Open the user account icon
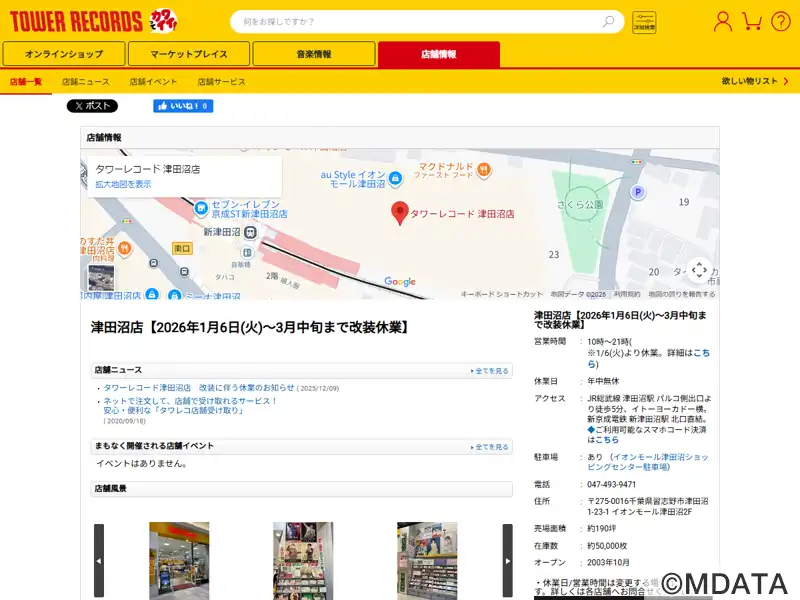800x600 pixels. coord(722,21)
